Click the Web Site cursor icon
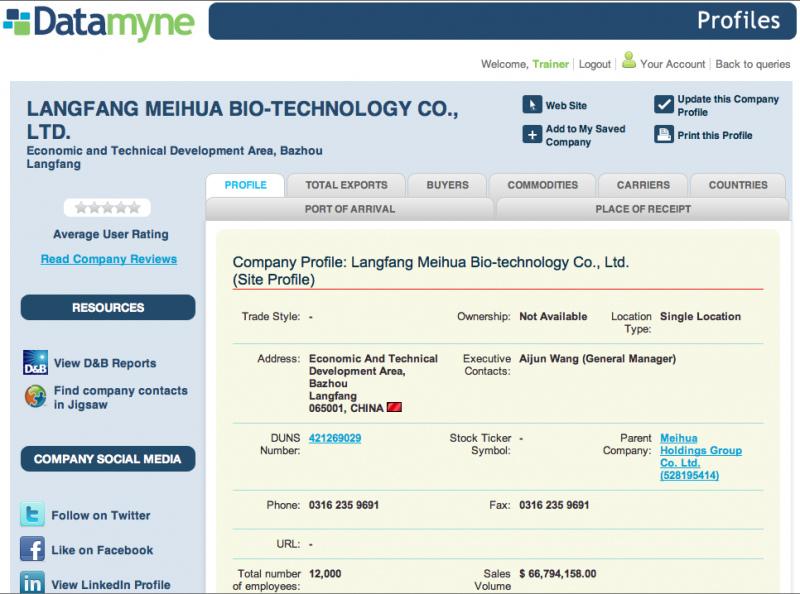 pos(532,105)
